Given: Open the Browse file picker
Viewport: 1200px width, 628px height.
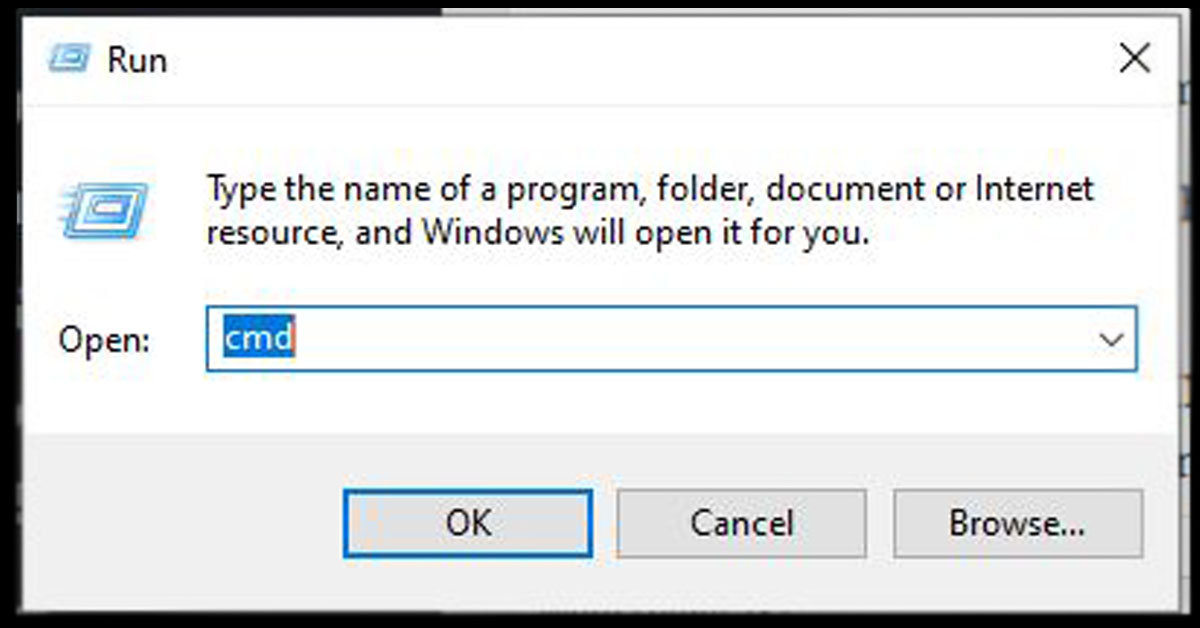Looking at the screenshot, I should click(x=1018, y=523).
